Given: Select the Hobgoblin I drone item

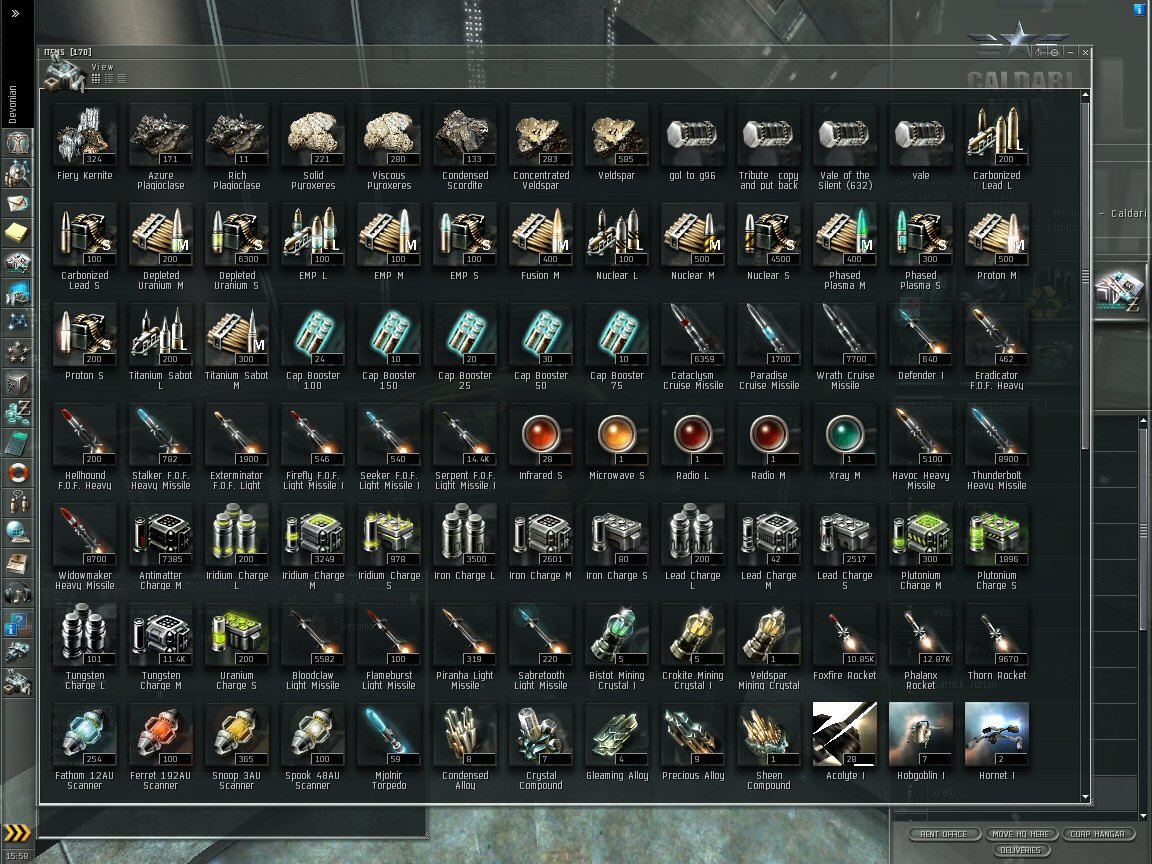Looking at the screenshot, I should pos(921,742).
